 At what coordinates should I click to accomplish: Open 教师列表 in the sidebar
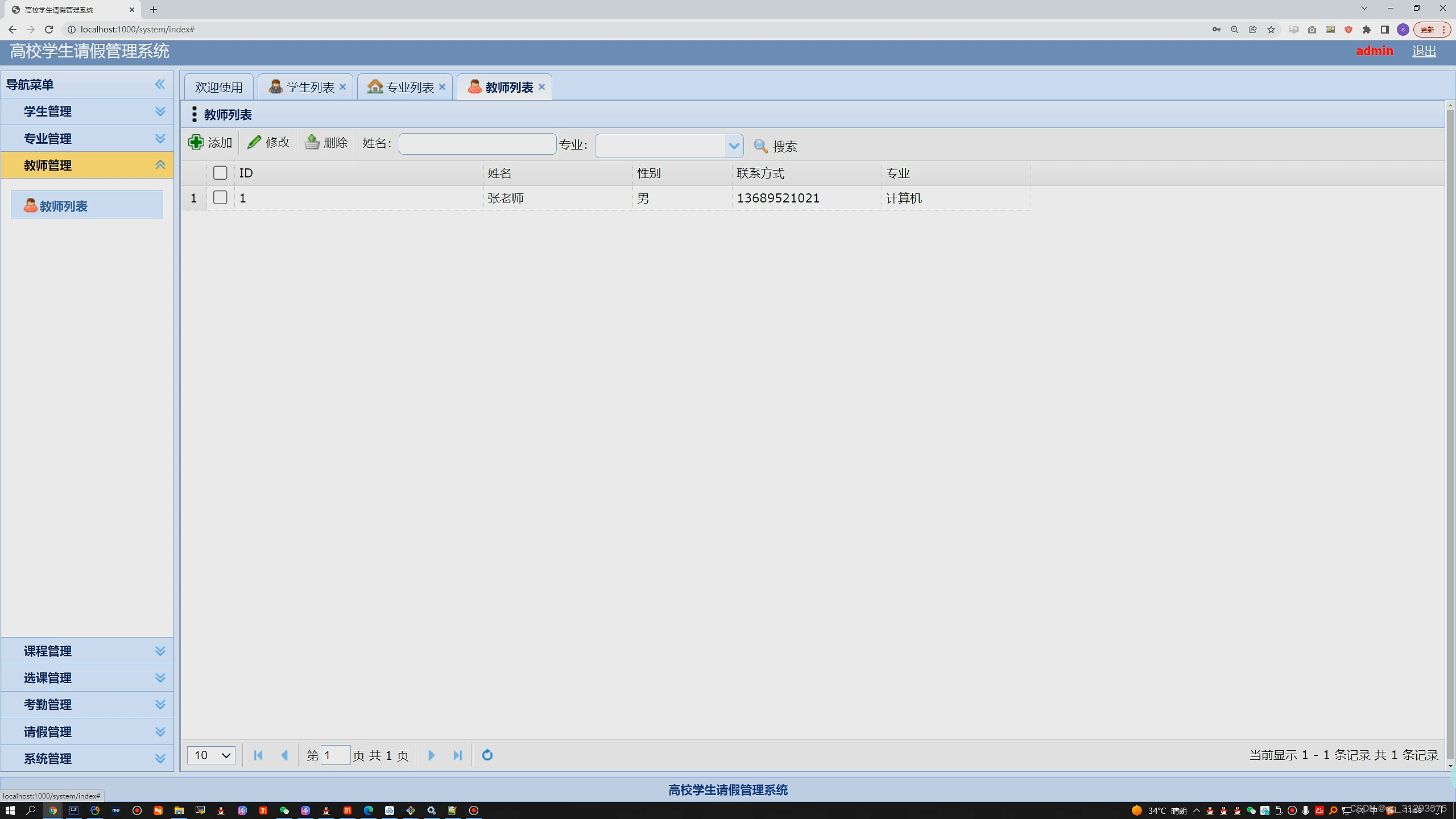click(x=64, y=206)
